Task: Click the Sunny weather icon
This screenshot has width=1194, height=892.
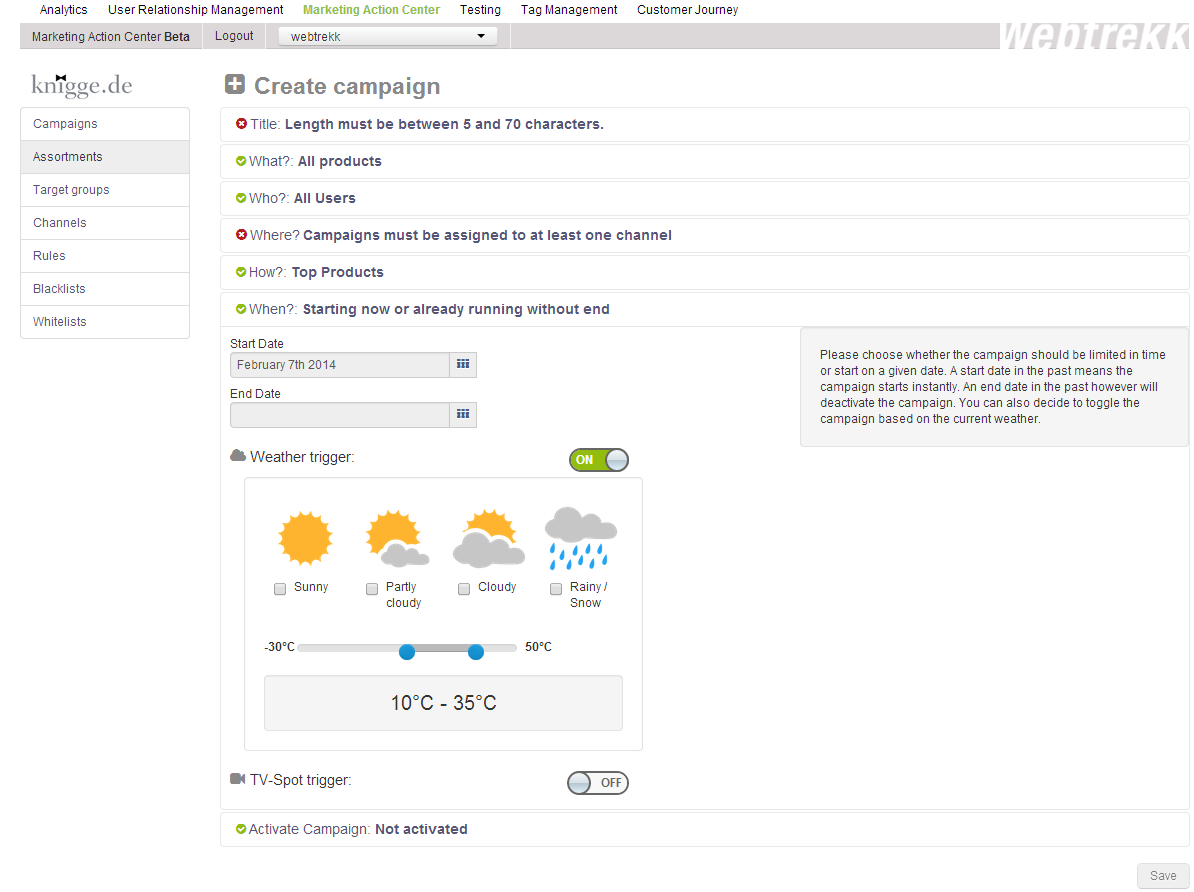Action: 304,538
